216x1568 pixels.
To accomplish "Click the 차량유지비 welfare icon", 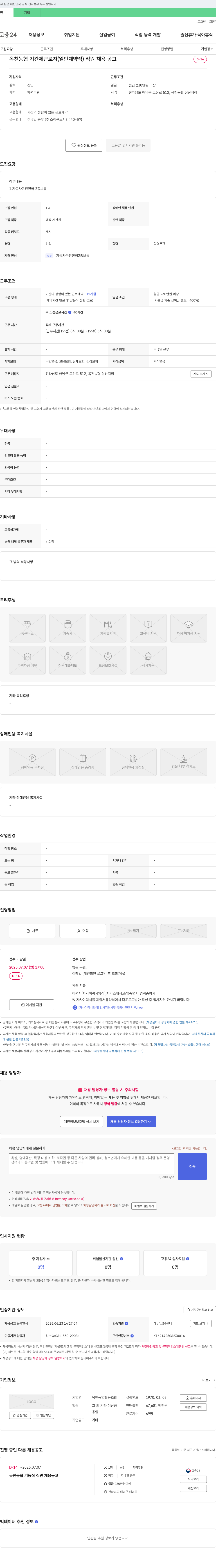I will pyautogui.click(x=108, y=628).
